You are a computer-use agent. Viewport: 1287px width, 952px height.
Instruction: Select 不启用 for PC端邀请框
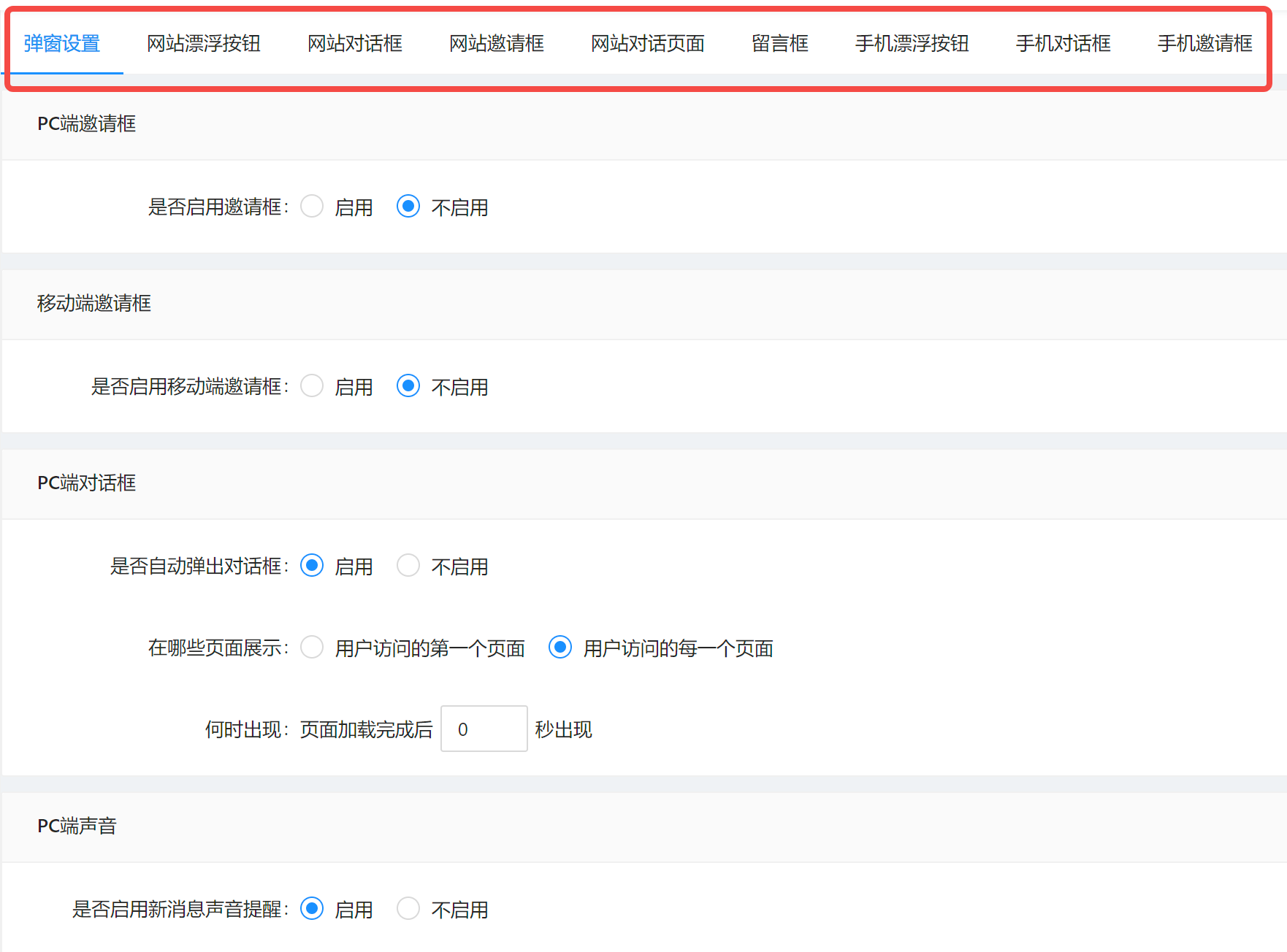point(408,207)
